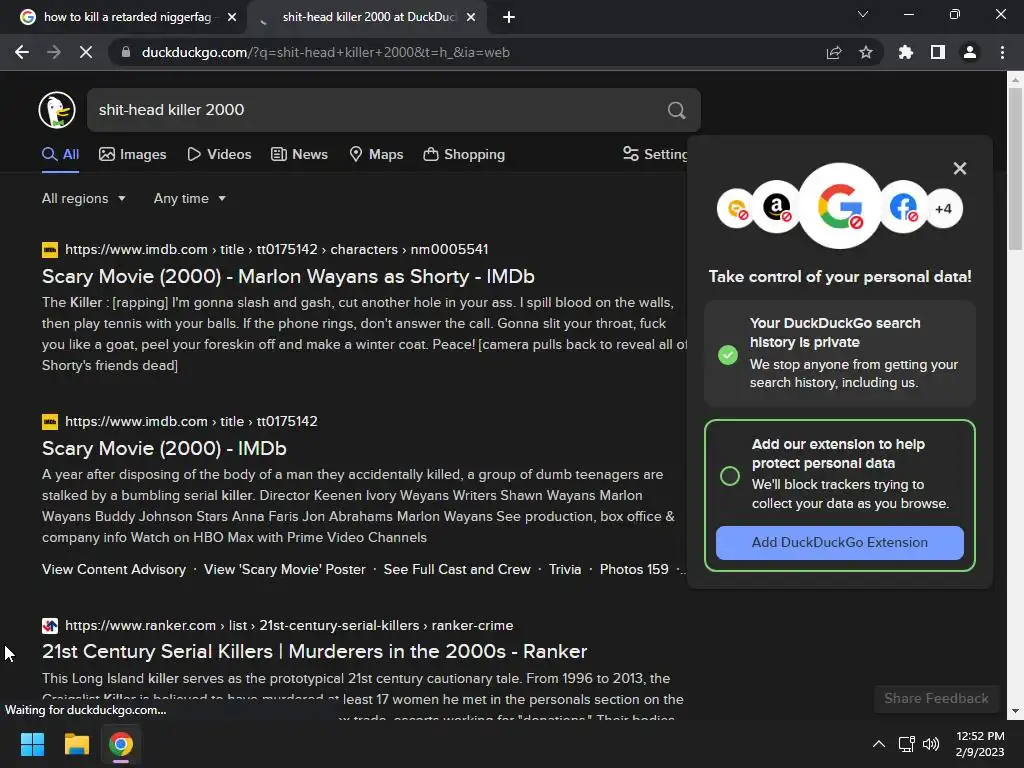
Task: Open the Windows Start menu
Action: [32, 744]
